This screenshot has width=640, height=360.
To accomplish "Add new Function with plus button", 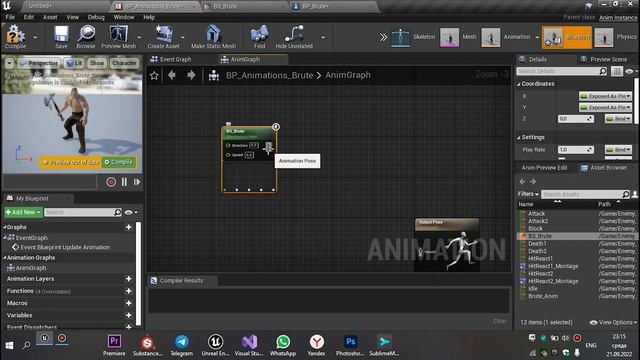I will [129, 291].
